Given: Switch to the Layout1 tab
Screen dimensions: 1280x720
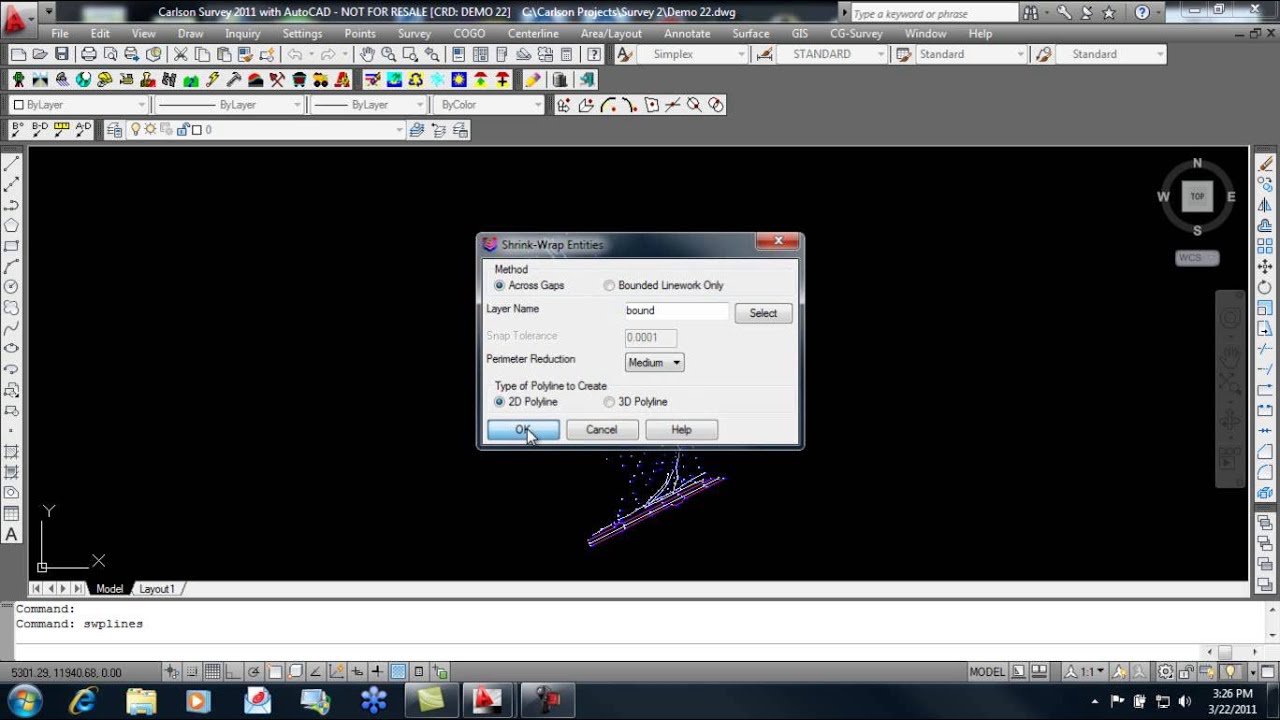Looking at the screenshot, I should tap(156, 589).
